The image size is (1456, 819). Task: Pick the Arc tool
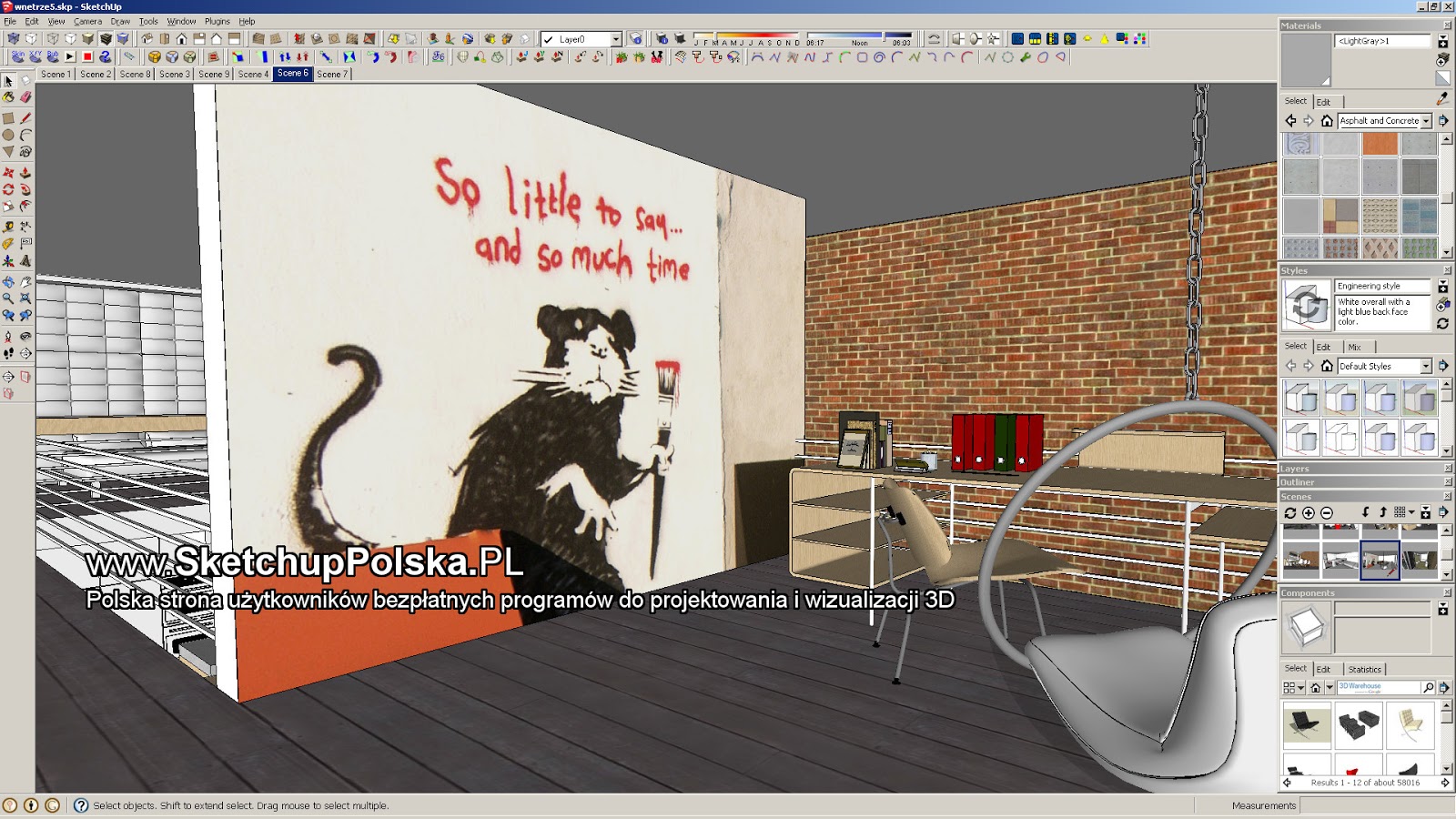[x=25, y=135]
